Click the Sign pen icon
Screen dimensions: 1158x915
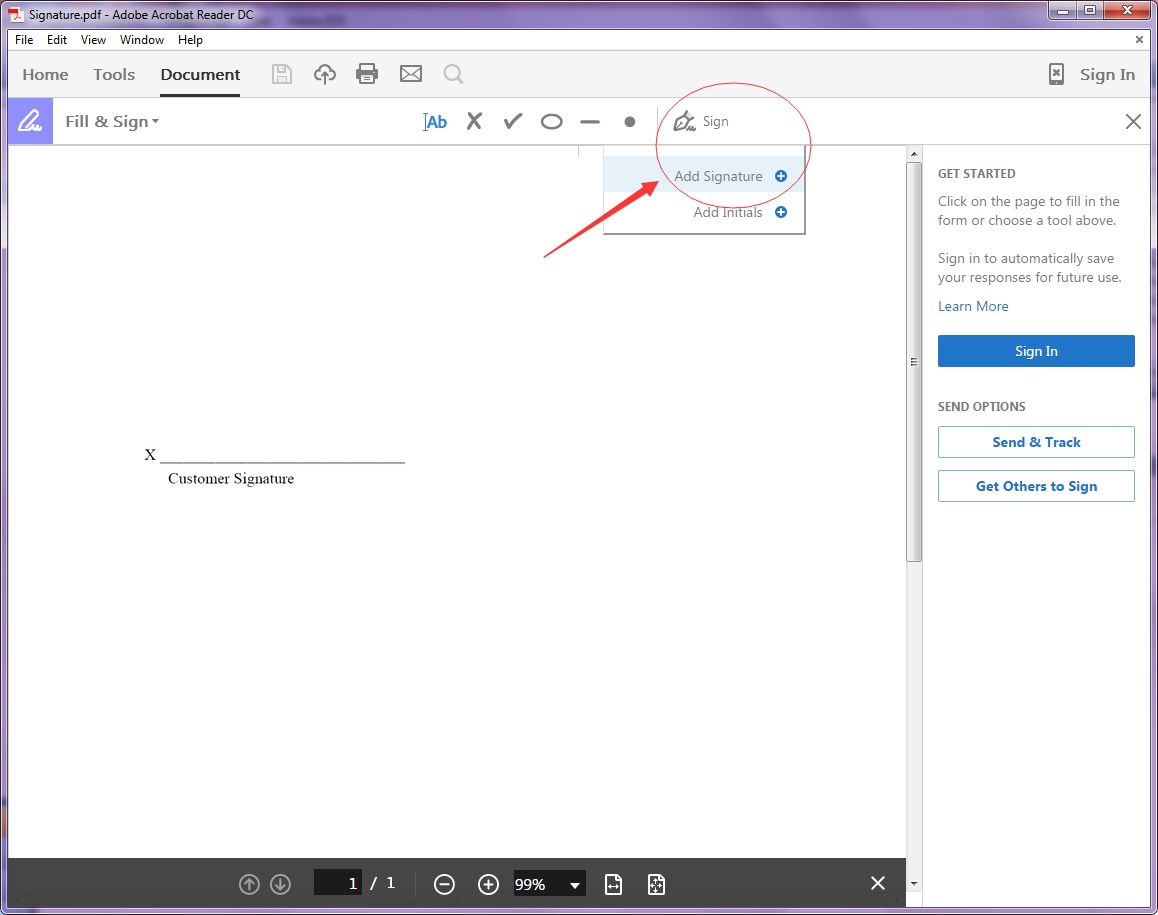(684, 121)
